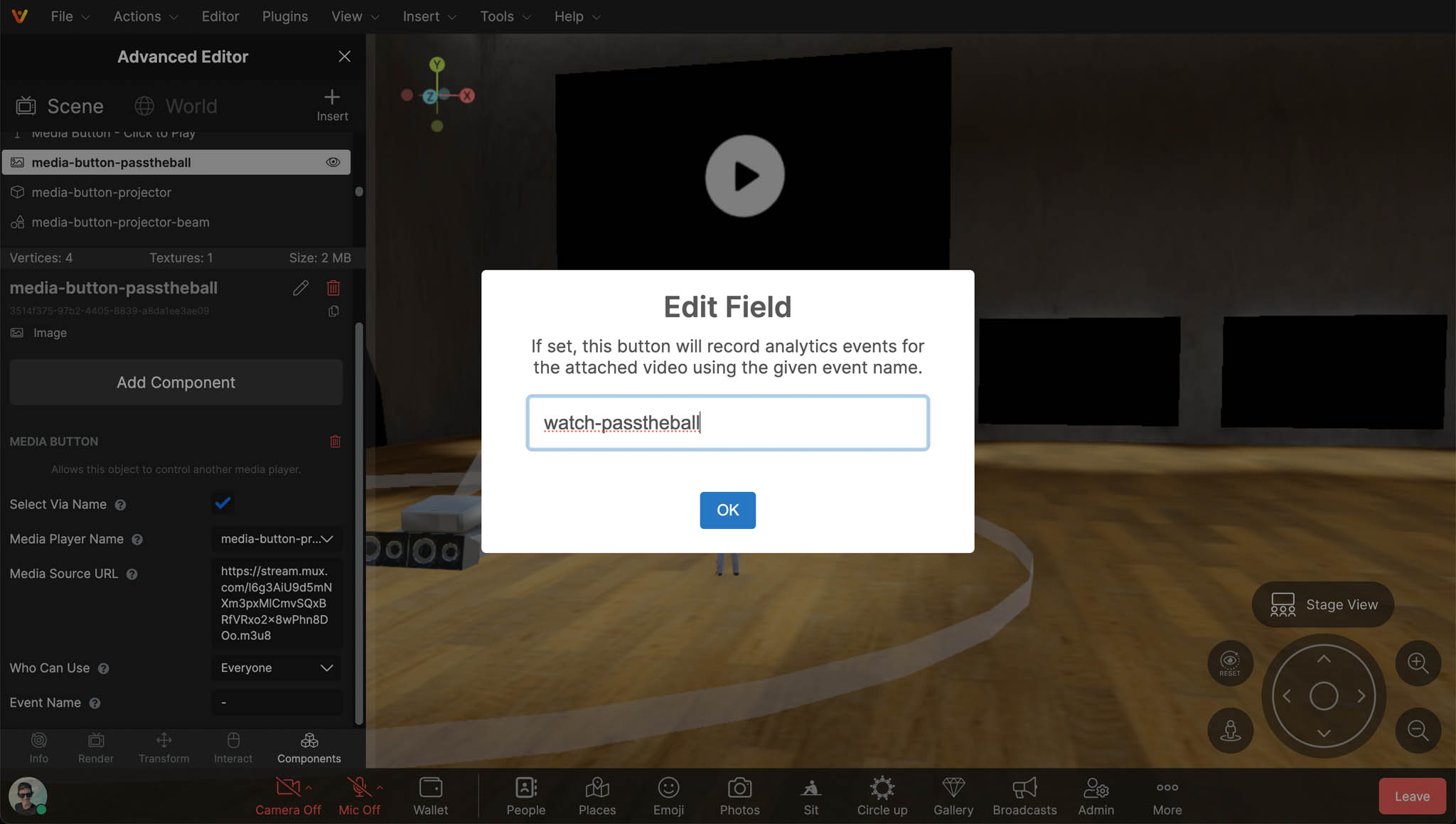The image size is (1456, 824).
Task: Click the red Leave button
Action: tap(1412, 796)
